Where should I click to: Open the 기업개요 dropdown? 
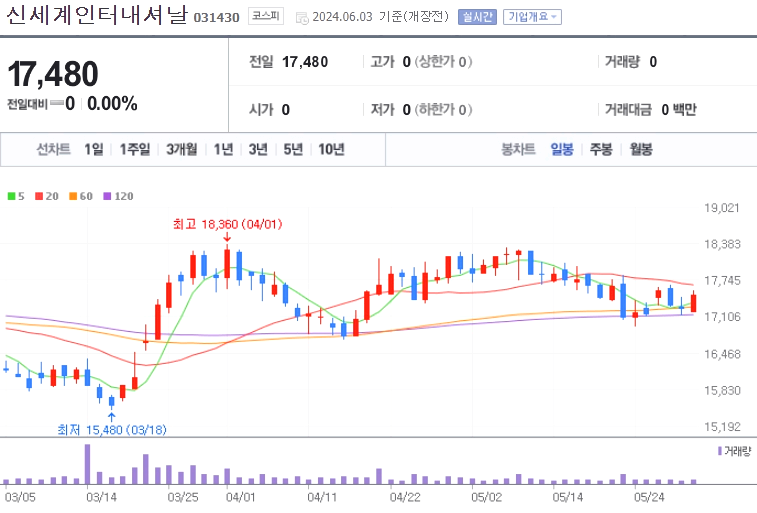532,17
